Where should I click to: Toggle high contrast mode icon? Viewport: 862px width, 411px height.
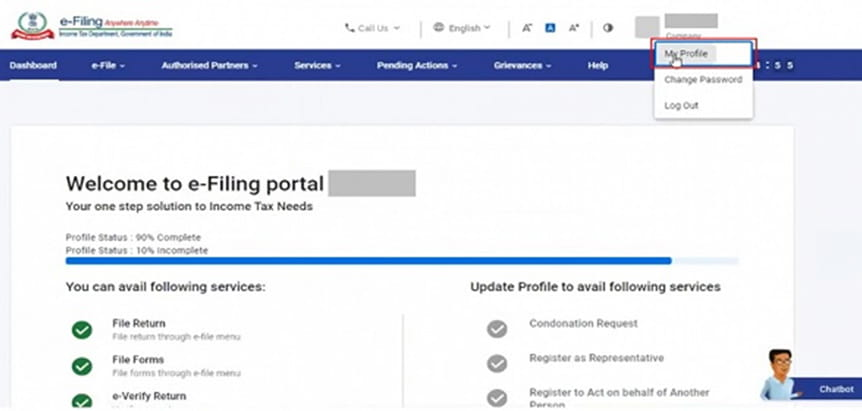(x=607, y=27)
